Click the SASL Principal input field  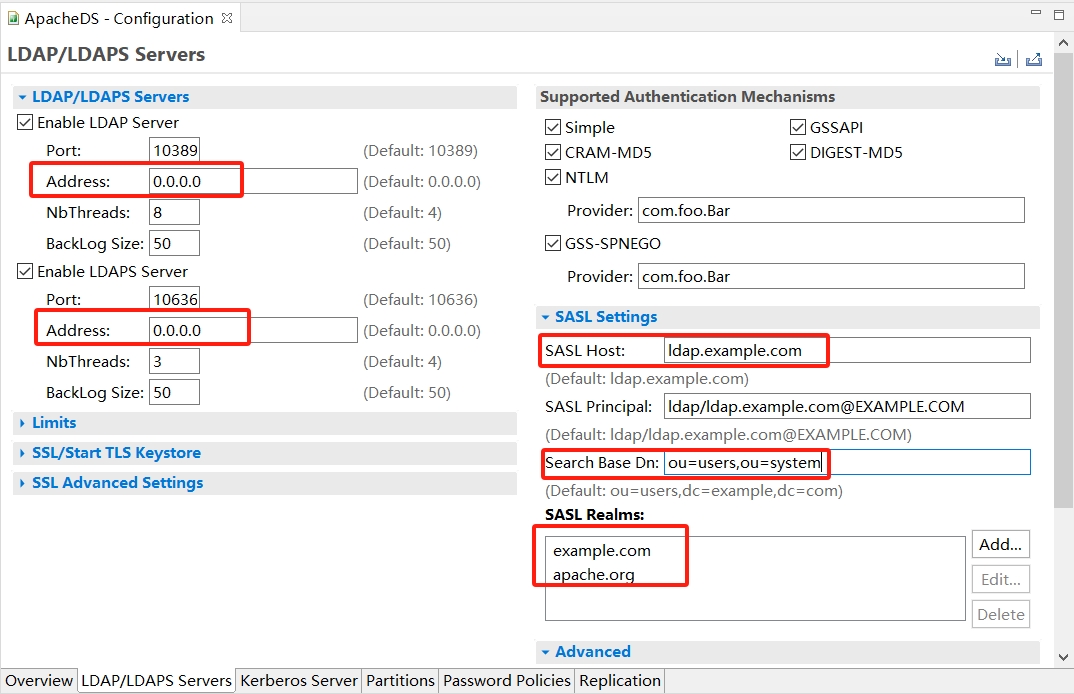click(x=846, y=406)
